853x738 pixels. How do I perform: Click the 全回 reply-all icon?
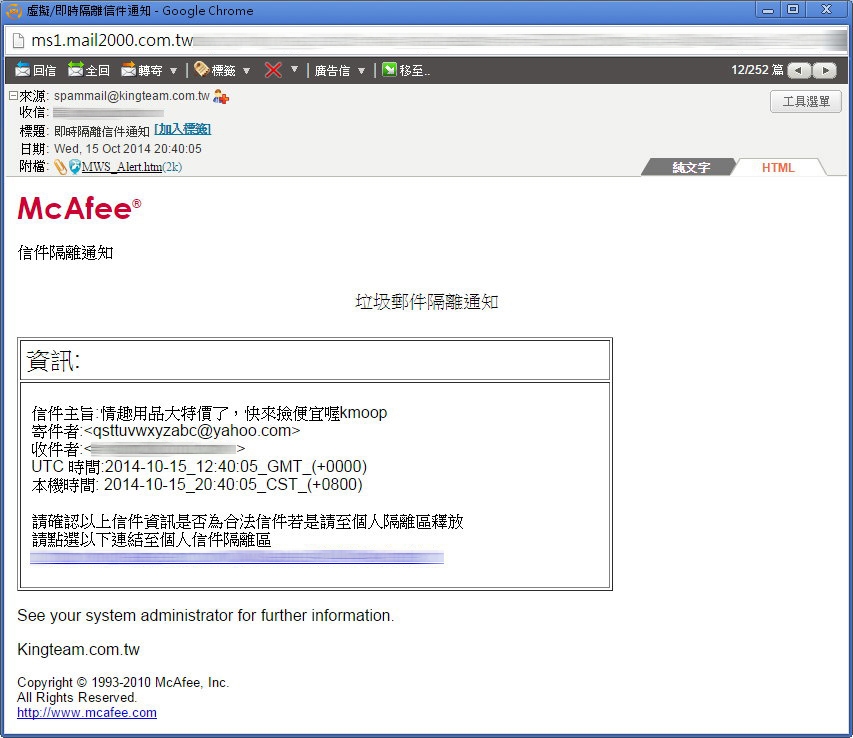pyautogui.click(x=75, y=70)
